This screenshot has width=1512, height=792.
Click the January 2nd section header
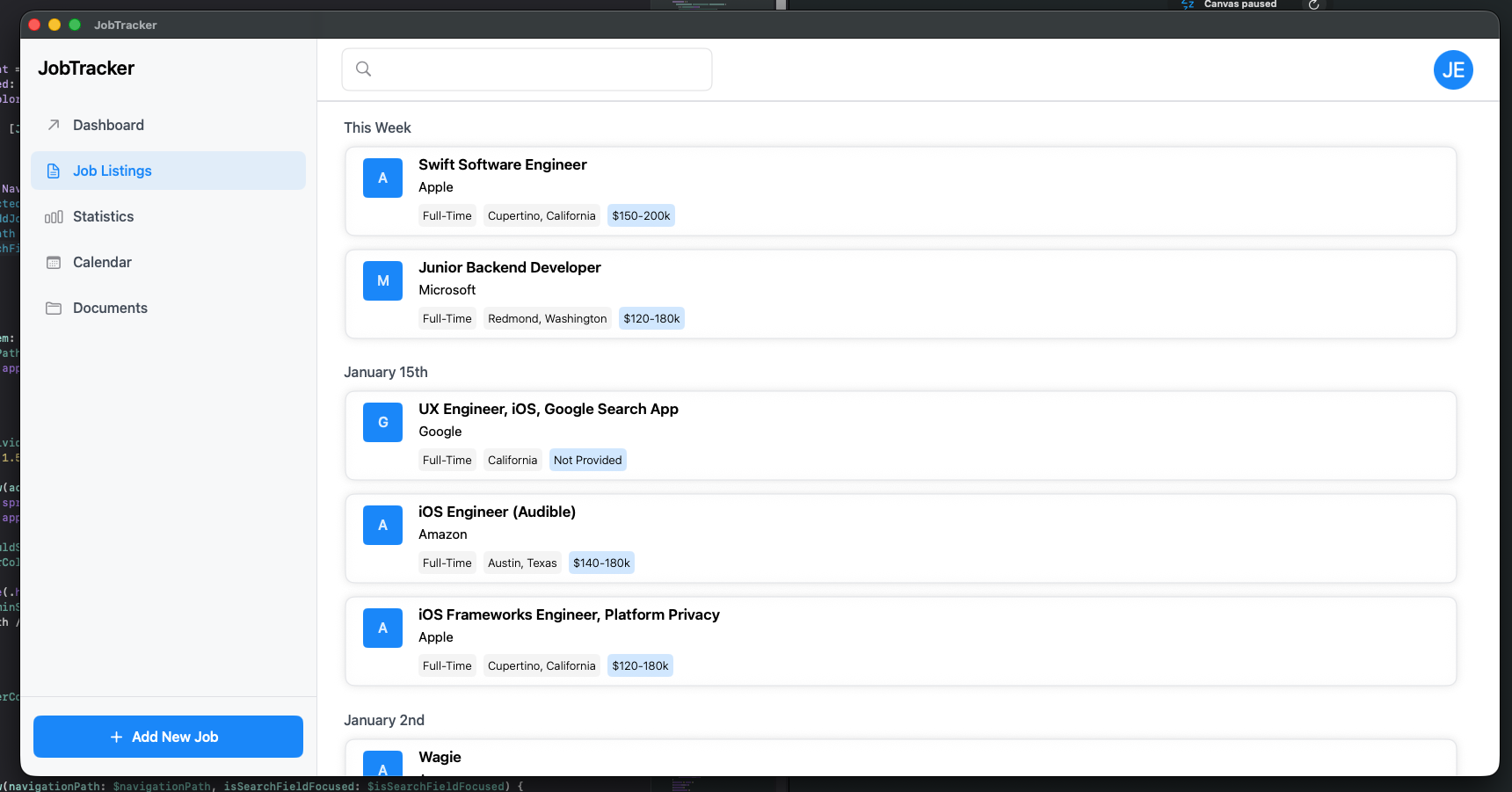pos(384,720)
